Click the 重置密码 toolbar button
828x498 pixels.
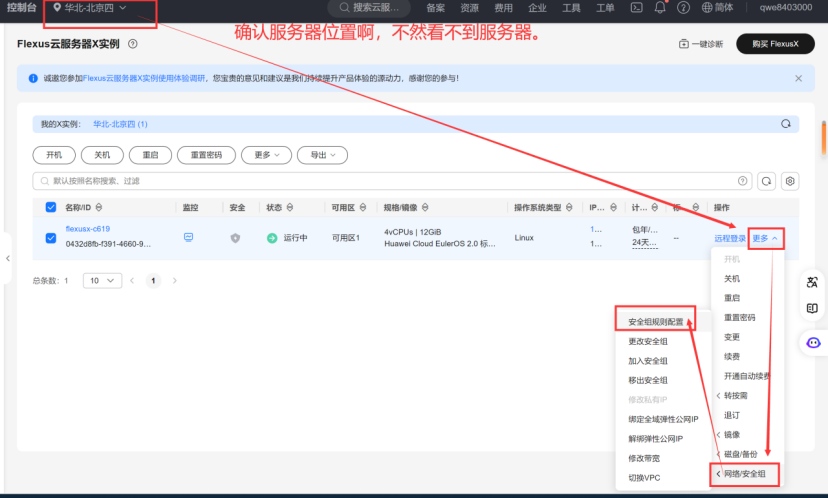pos(206,155)
